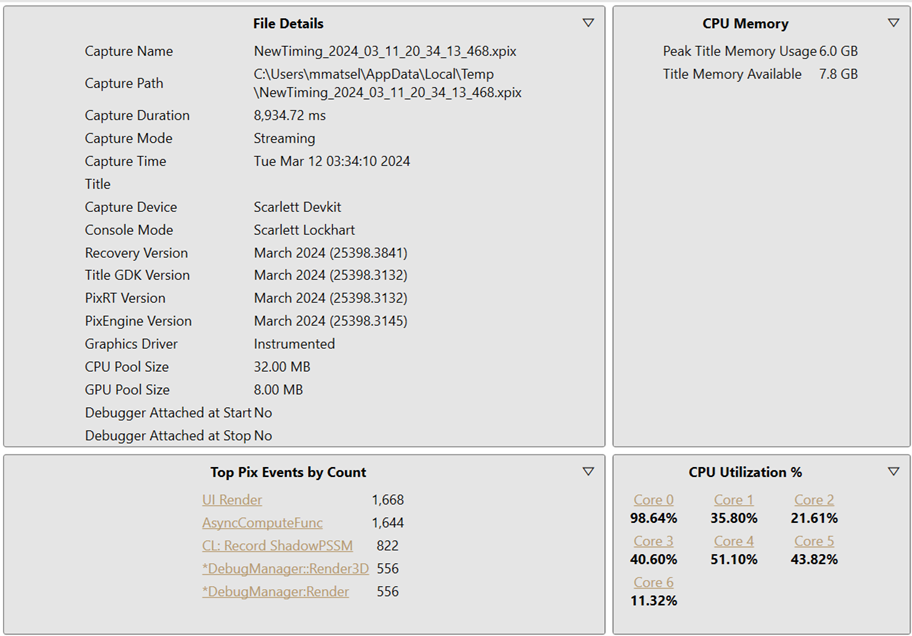Collapse Top Pix Events by Count panel

pyautogui.click(x=588, y=471)
